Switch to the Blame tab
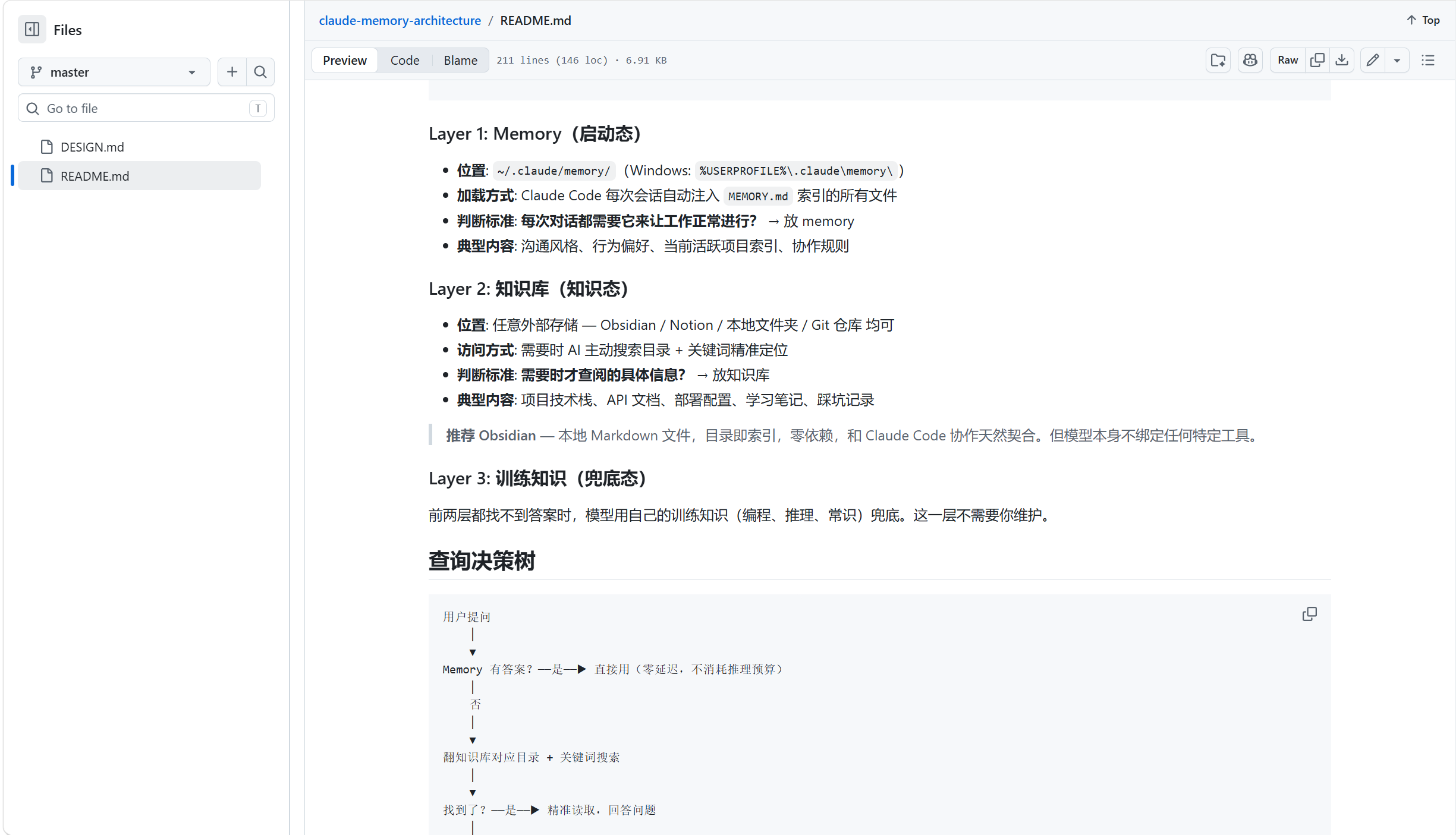 tap(461, 60)
